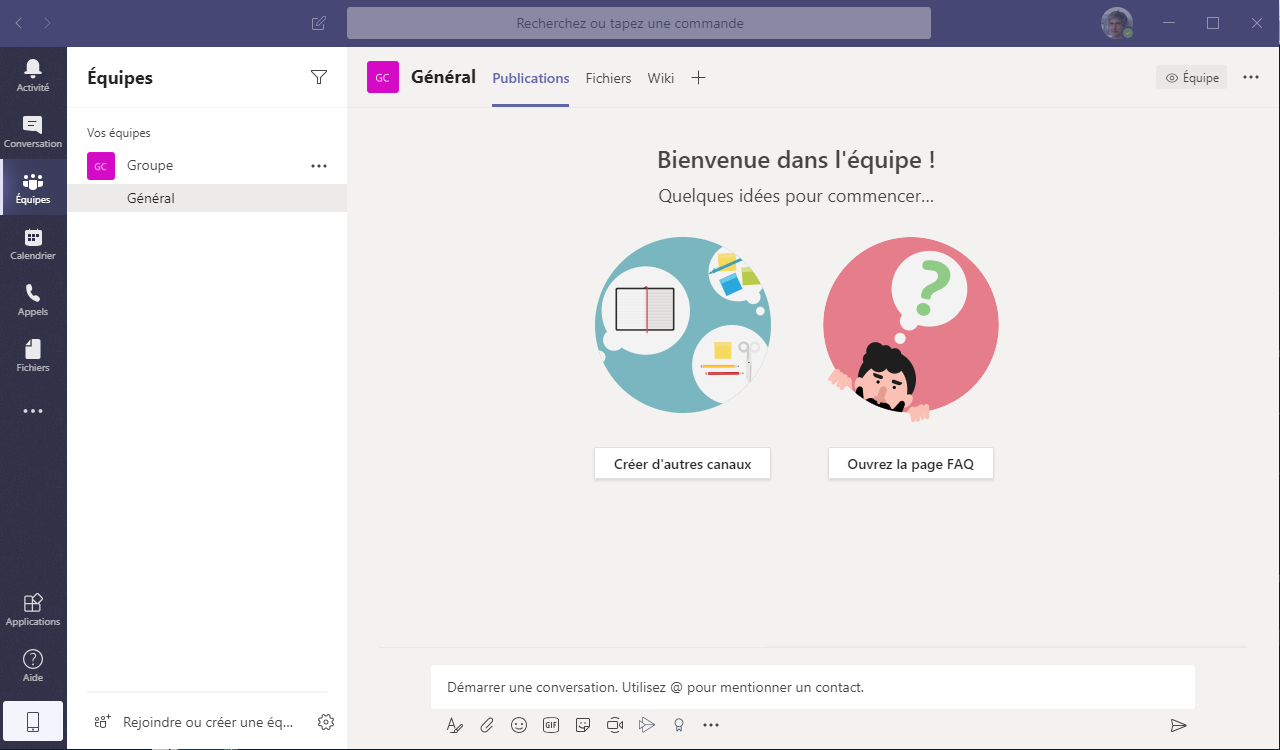The height and width of the screenshot is (750, 1280).
Task: Filter the teams list
Action: (x=319, y=77)
